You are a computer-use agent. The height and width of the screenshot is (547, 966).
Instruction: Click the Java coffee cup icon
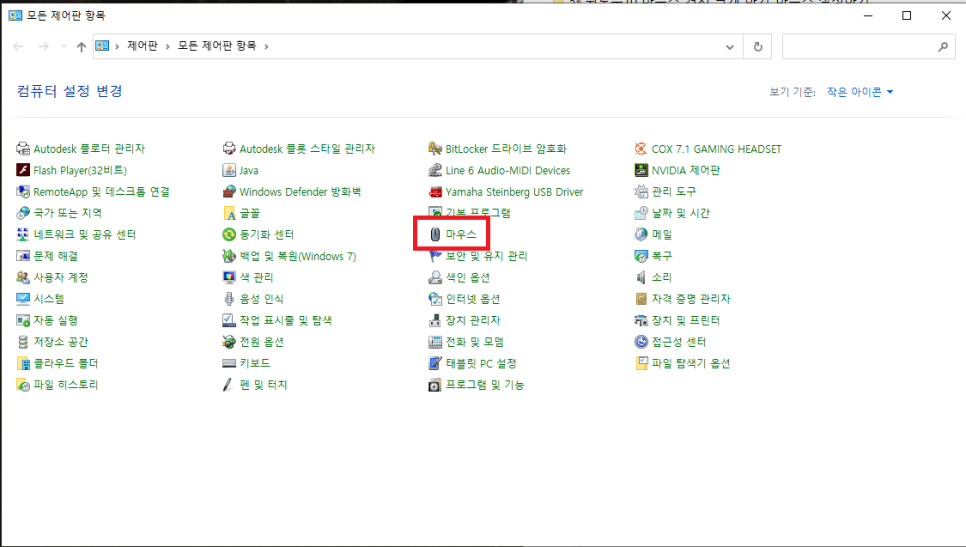coord(229,170)
